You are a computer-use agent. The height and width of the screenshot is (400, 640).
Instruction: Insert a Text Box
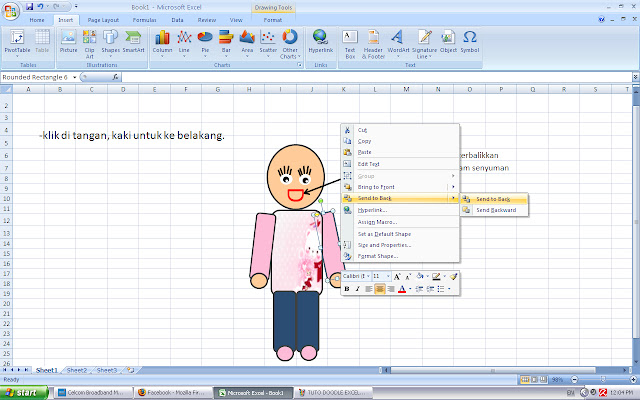coord(350,44)
